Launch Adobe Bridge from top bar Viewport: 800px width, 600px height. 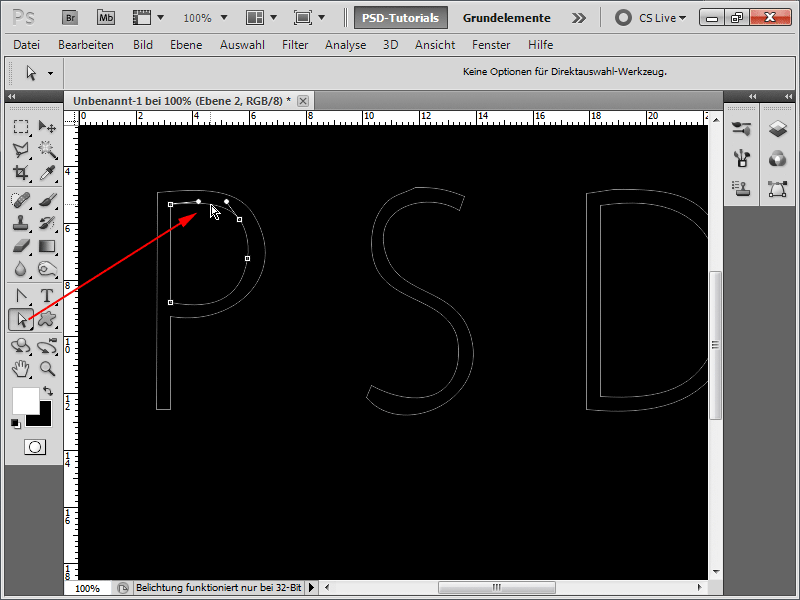tap(70, 18)
